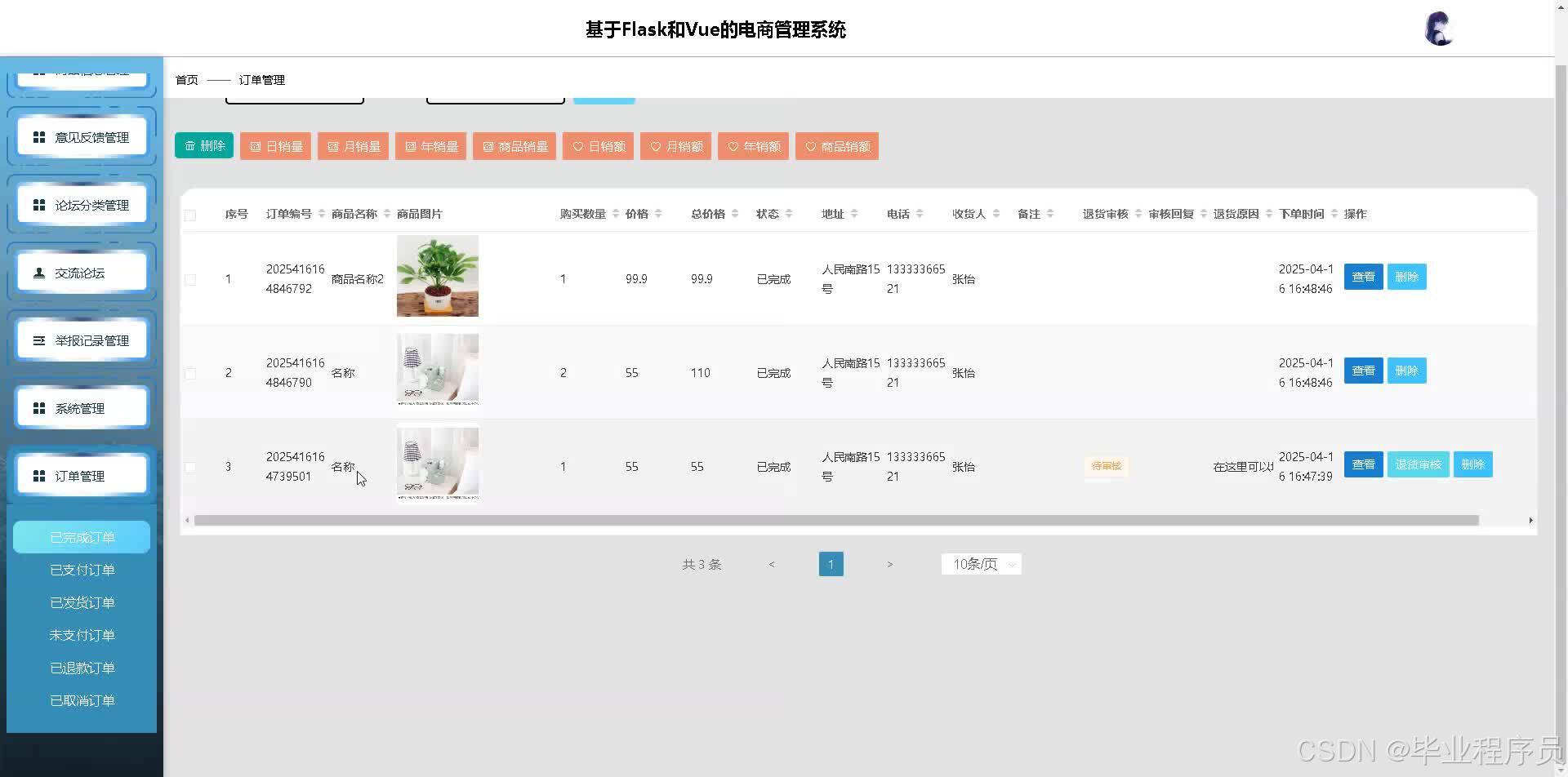Open the 月销额 statistics button
Viewport: 1568px width, 777px height.
(x=675, y=146)
